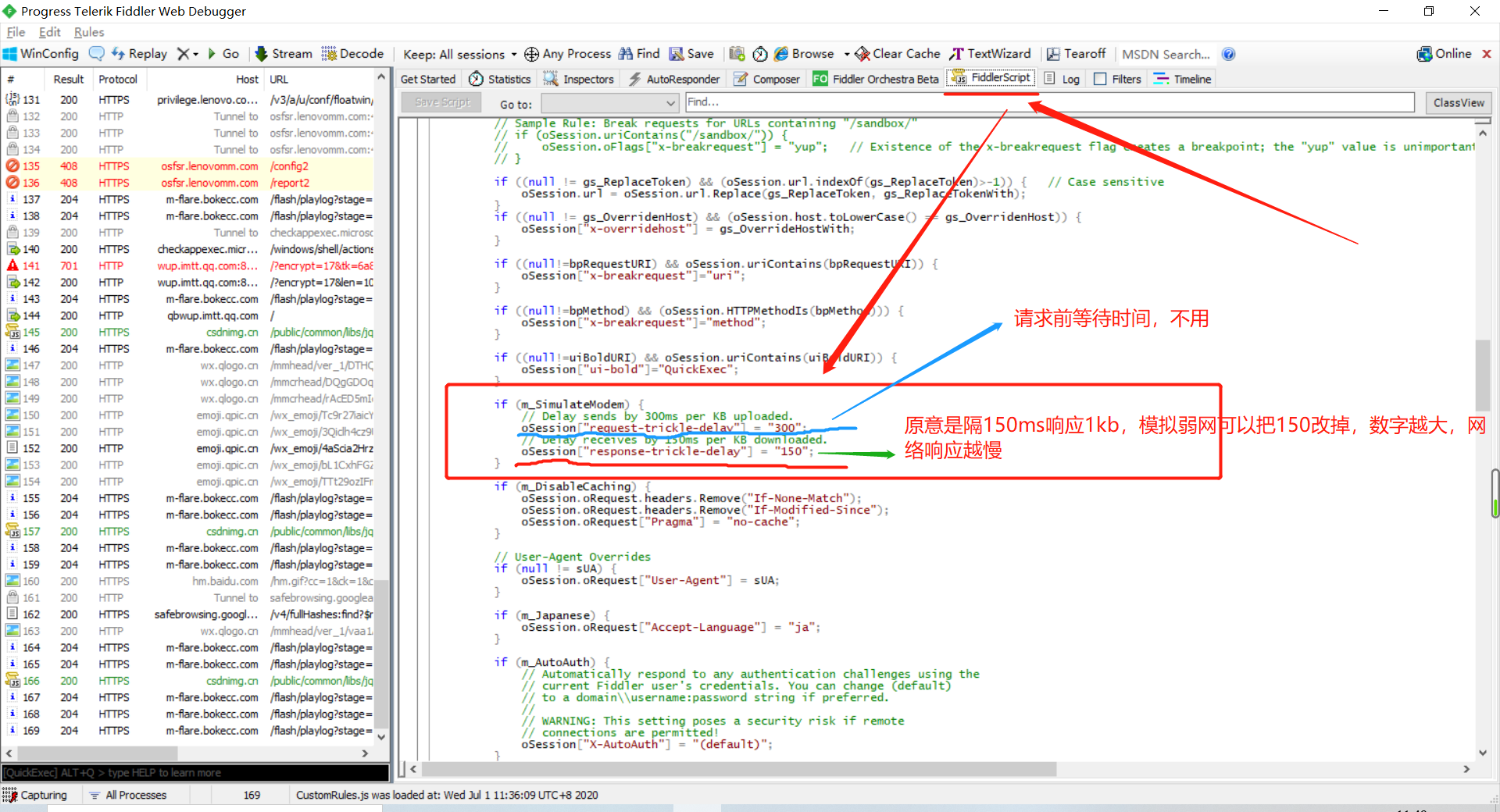Select the FiddlerScript tab
1500x812 pixels.
(x=991, y=78)
